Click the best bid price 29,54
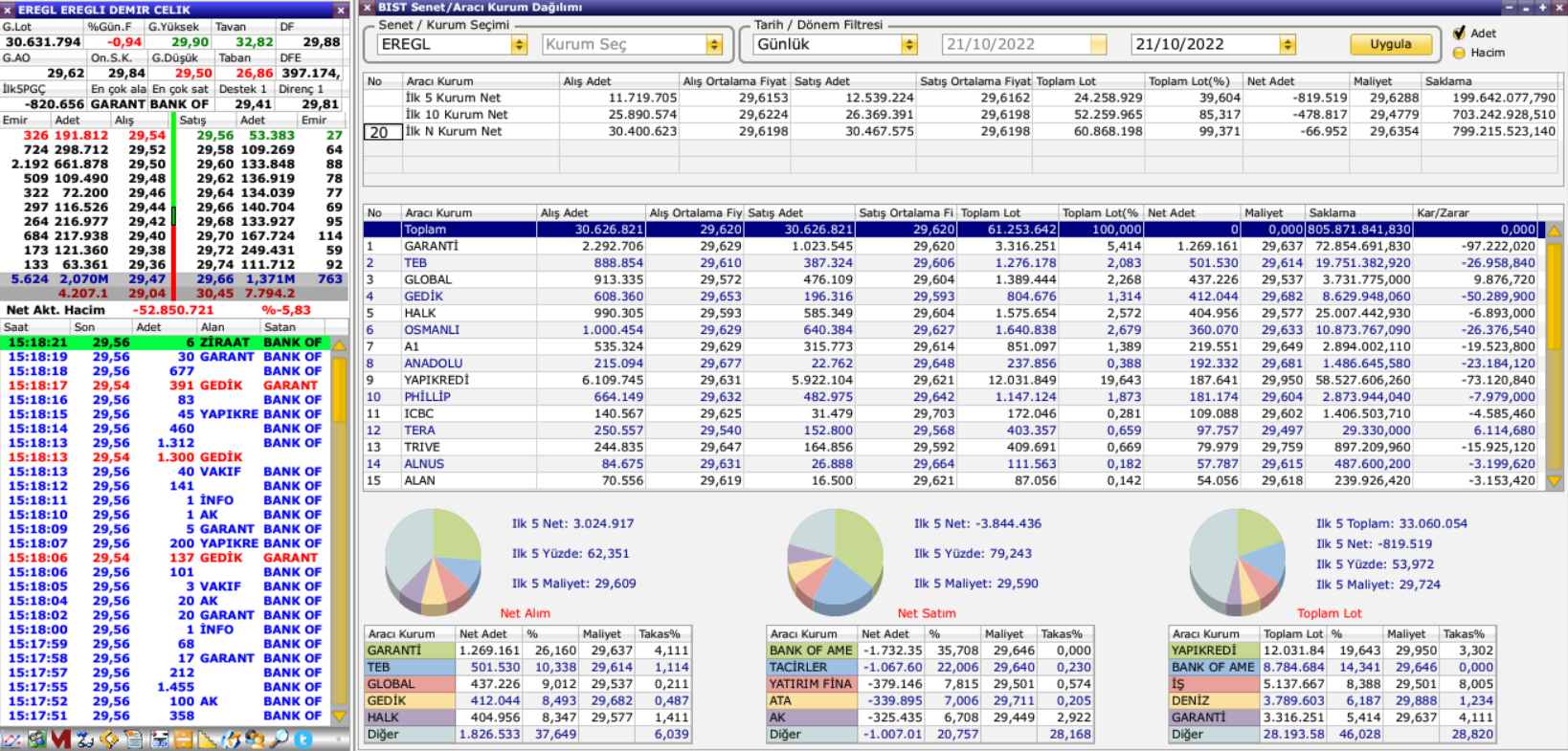This screenshot has width=1568, height=751. [146, 136]
